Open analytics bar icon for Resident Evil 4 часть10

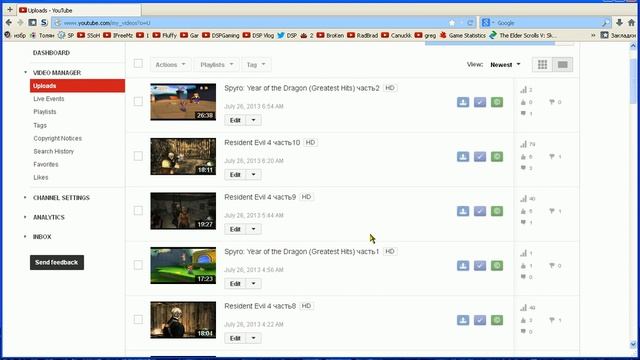point(523,144)
